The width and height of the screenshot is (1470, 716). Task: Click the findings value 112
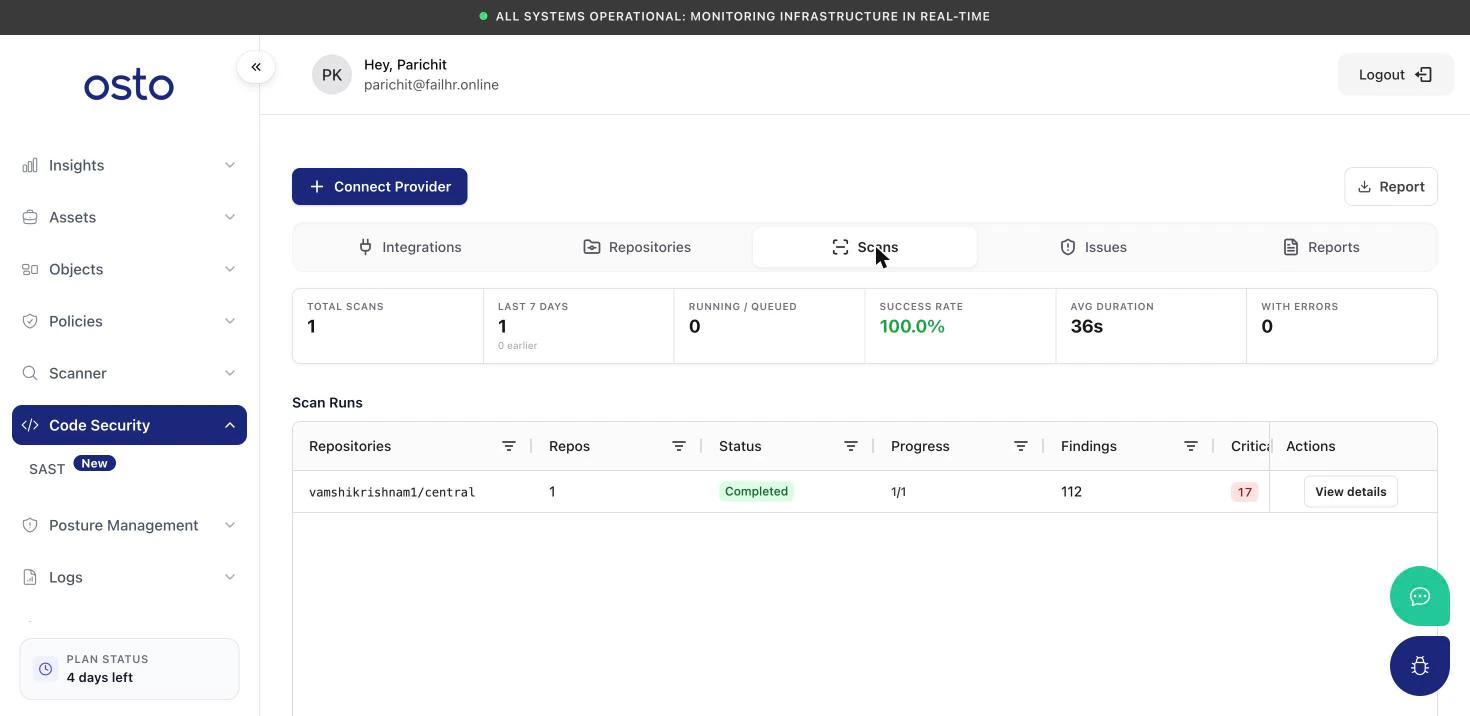pos(1071,492)
